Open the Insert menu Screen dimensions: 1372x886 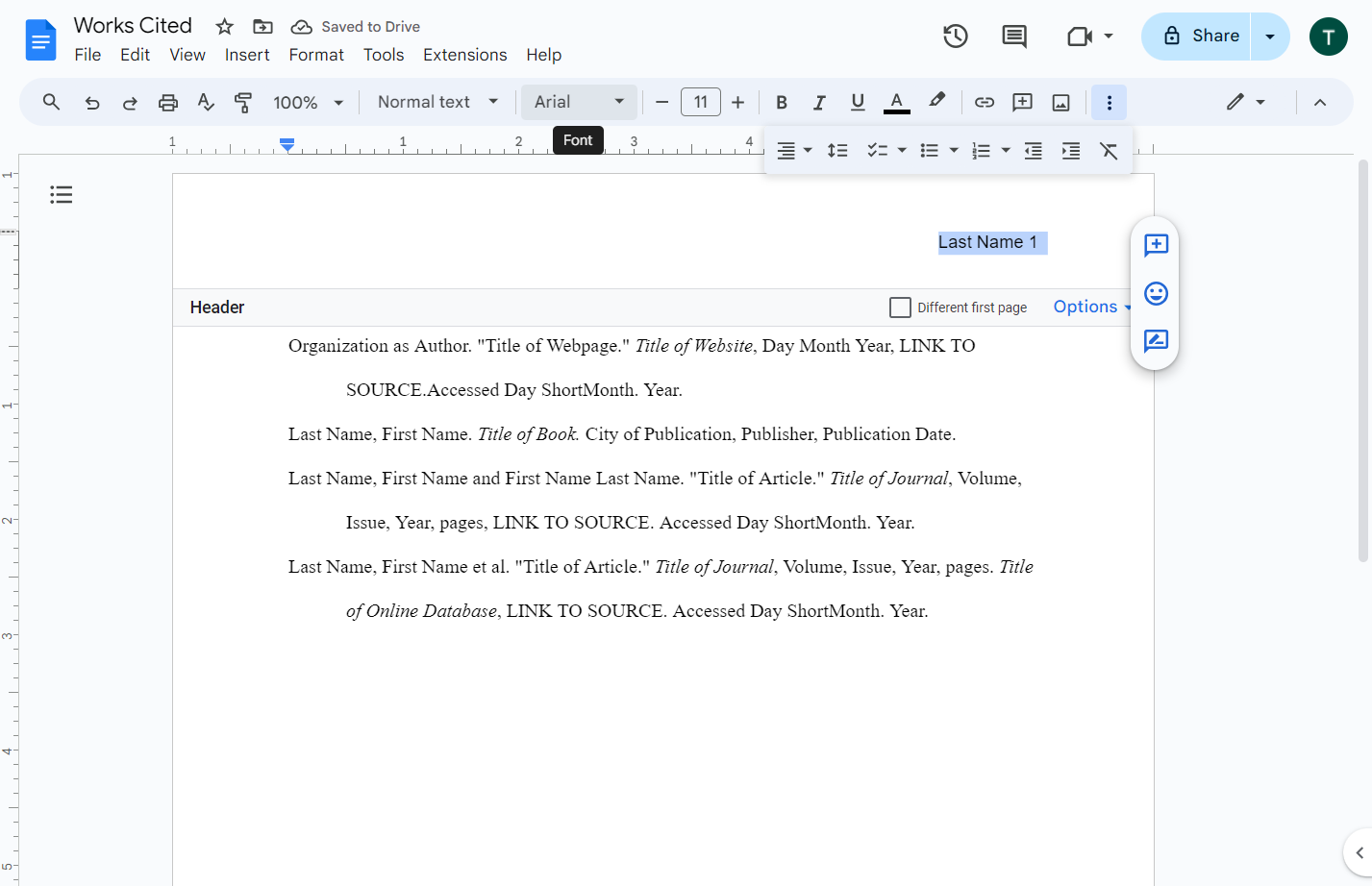click(247, 55)
